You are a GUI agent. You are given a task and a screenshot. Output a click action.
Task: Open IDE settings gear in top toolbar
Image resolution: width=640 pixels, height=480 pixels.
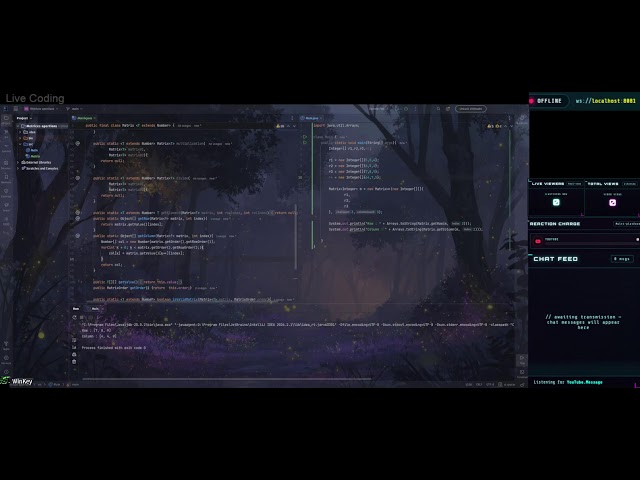coord(448,109)
